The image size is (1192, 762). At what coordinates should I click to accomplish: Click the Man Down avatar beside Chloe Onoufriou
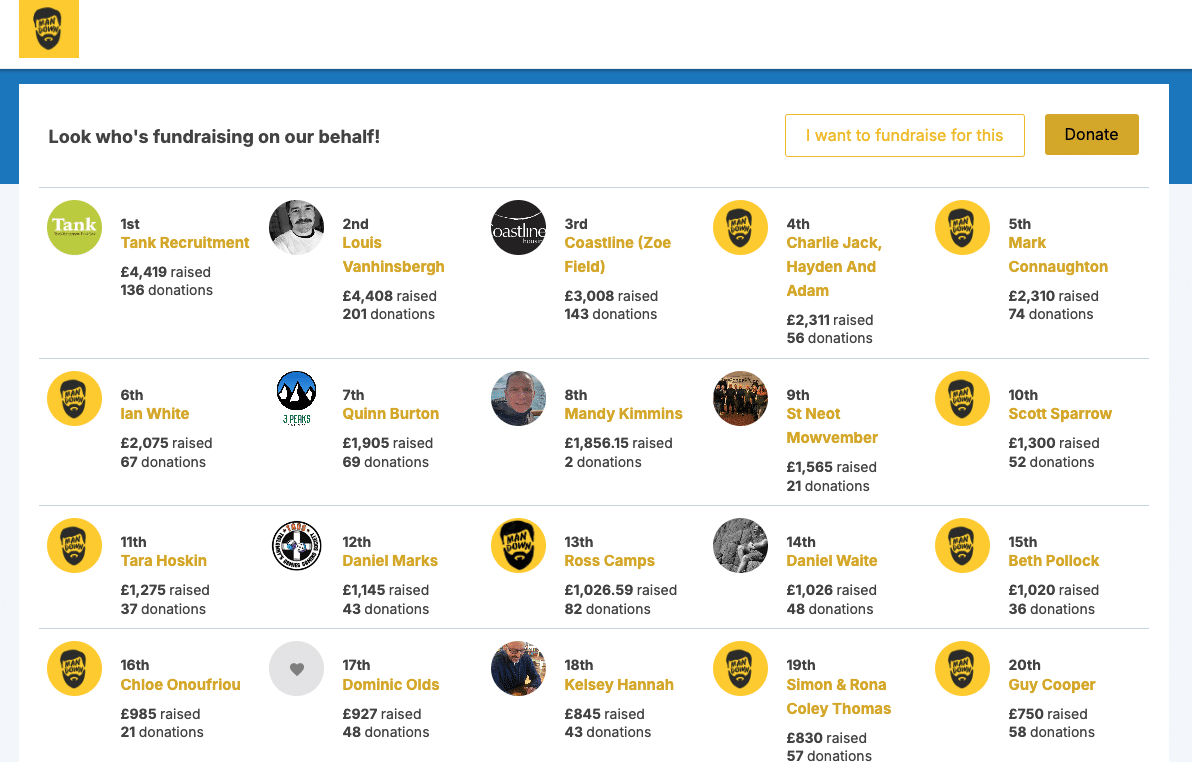74,668
